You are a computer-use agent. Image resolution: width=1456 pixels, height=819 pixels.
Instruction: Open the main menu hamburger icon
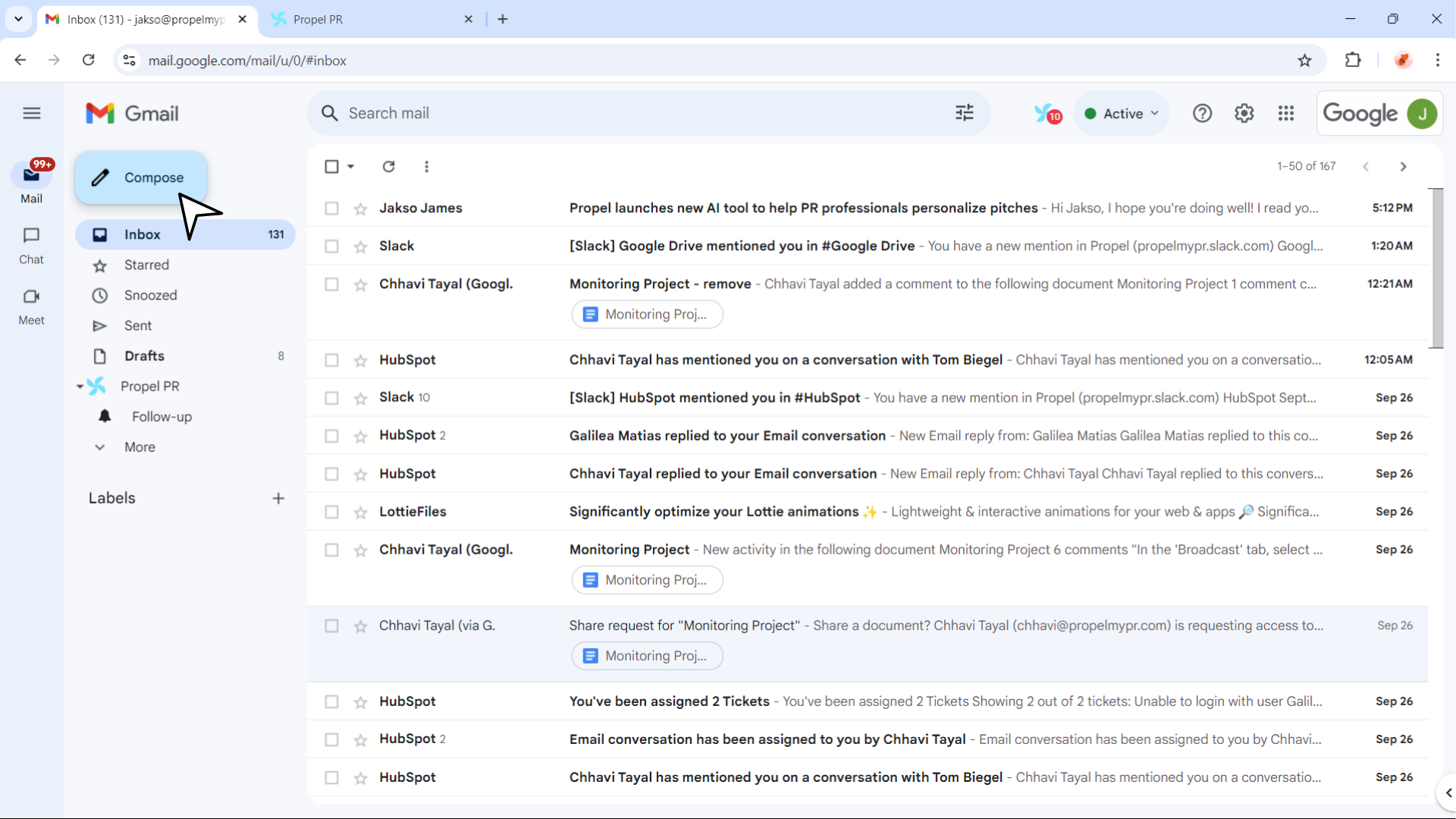tap(31, 114)
